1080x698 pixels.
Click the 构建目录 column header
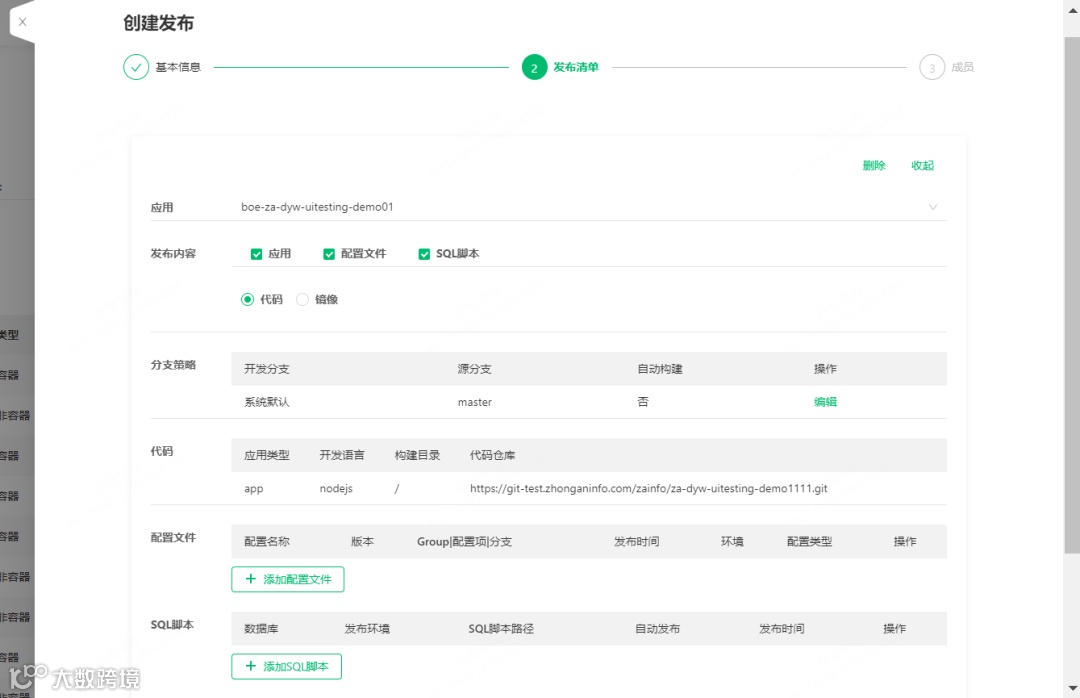coord(417,455)
